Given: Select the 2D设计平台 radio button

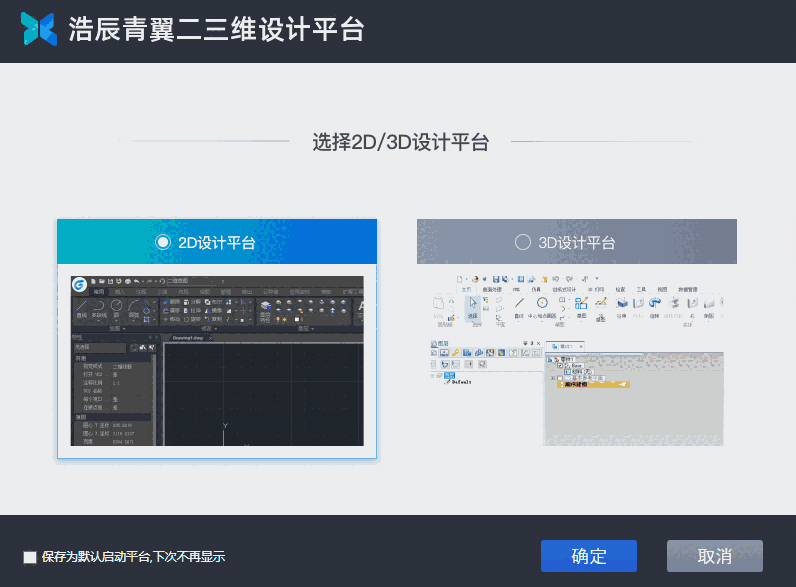Looking at the screenshot, I should (x=163, y=242).
